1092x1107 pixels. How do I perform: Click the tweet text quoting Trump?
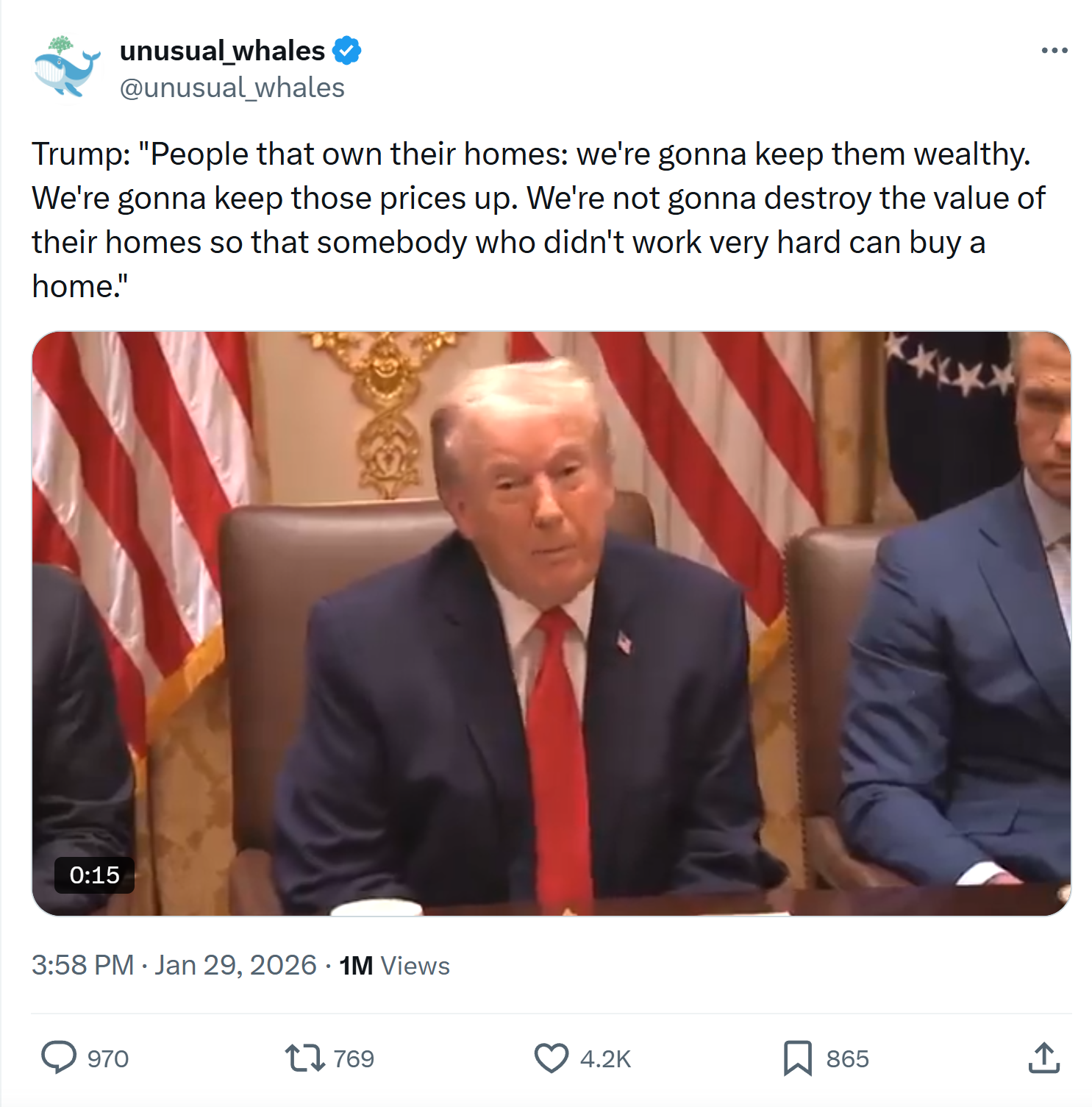pos(538,220)
